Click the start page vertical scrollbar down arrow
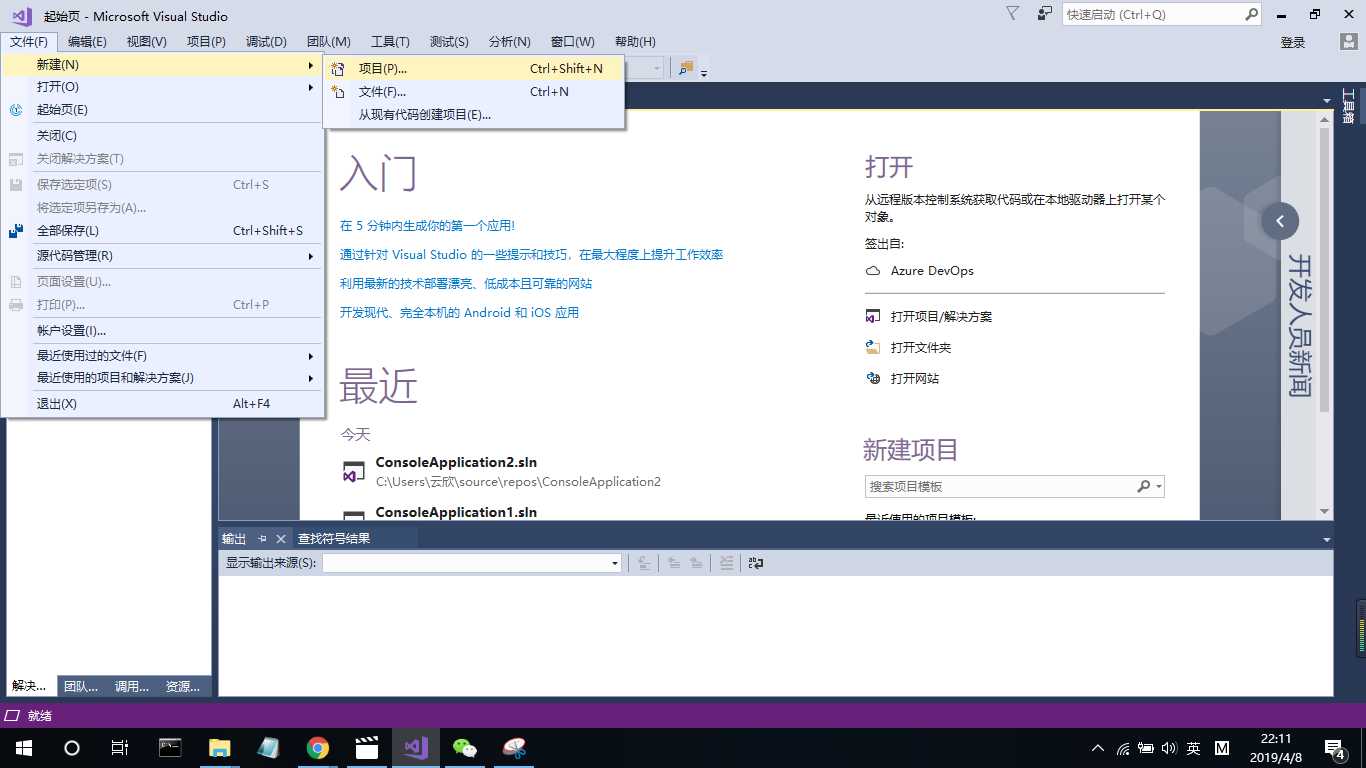This screenshot has width=1366, height=768. tap(1325, 511)
